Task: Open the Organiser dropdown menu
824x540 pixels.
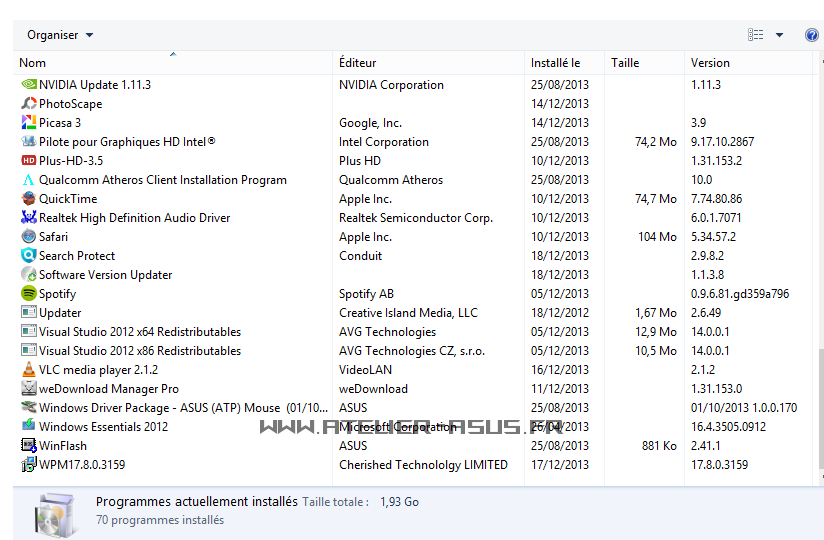Action: (60, 35)
